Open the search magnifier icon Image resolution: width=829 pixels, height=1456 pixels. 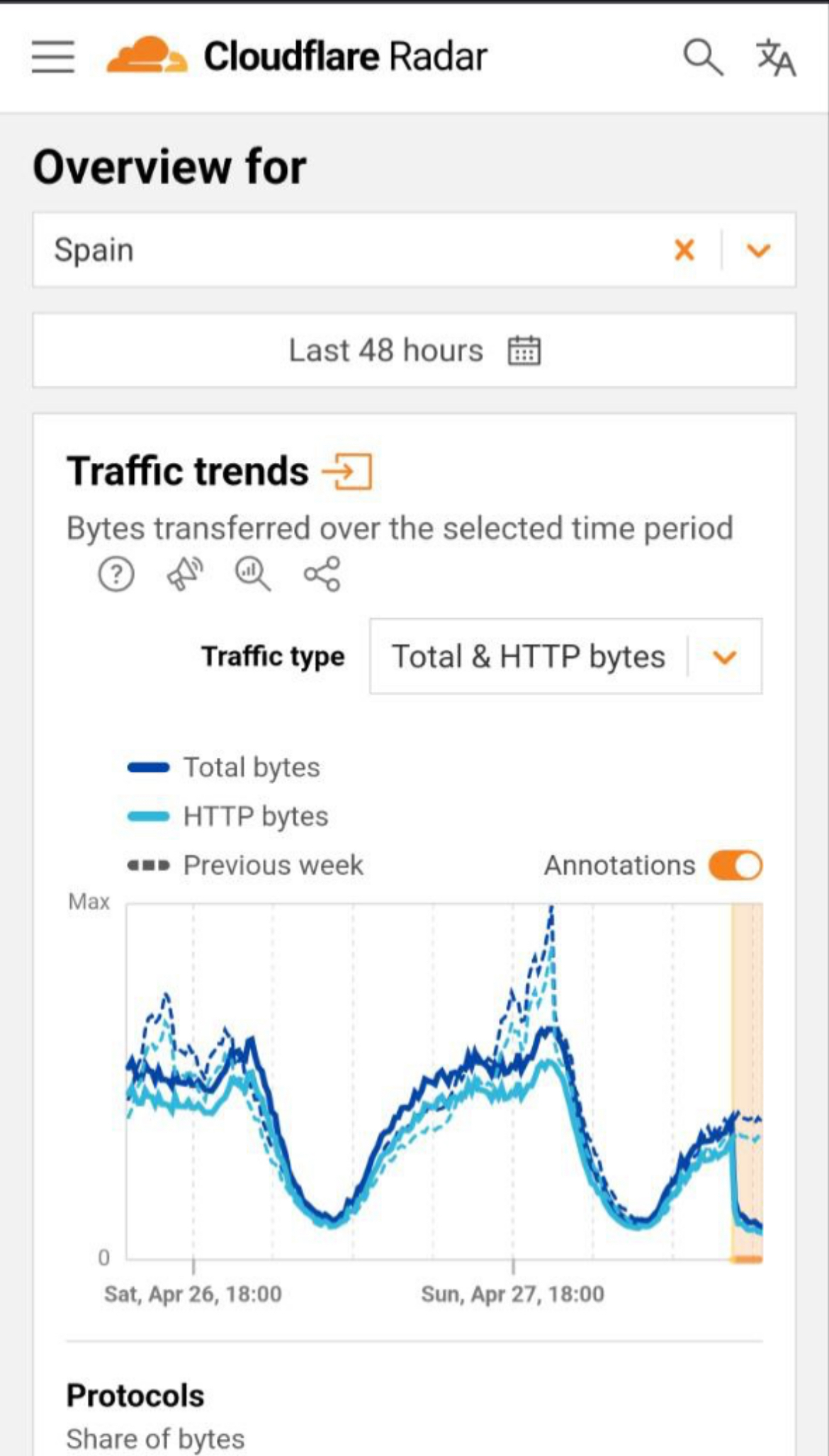coord(703,57)
